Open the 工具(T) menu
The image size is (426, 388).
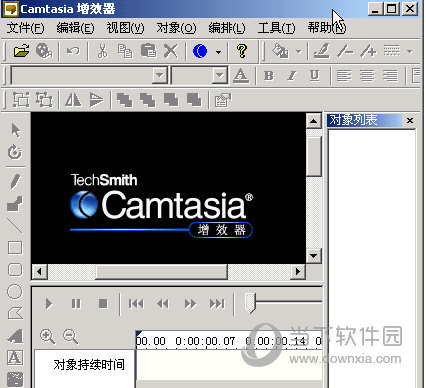point(276,28)
